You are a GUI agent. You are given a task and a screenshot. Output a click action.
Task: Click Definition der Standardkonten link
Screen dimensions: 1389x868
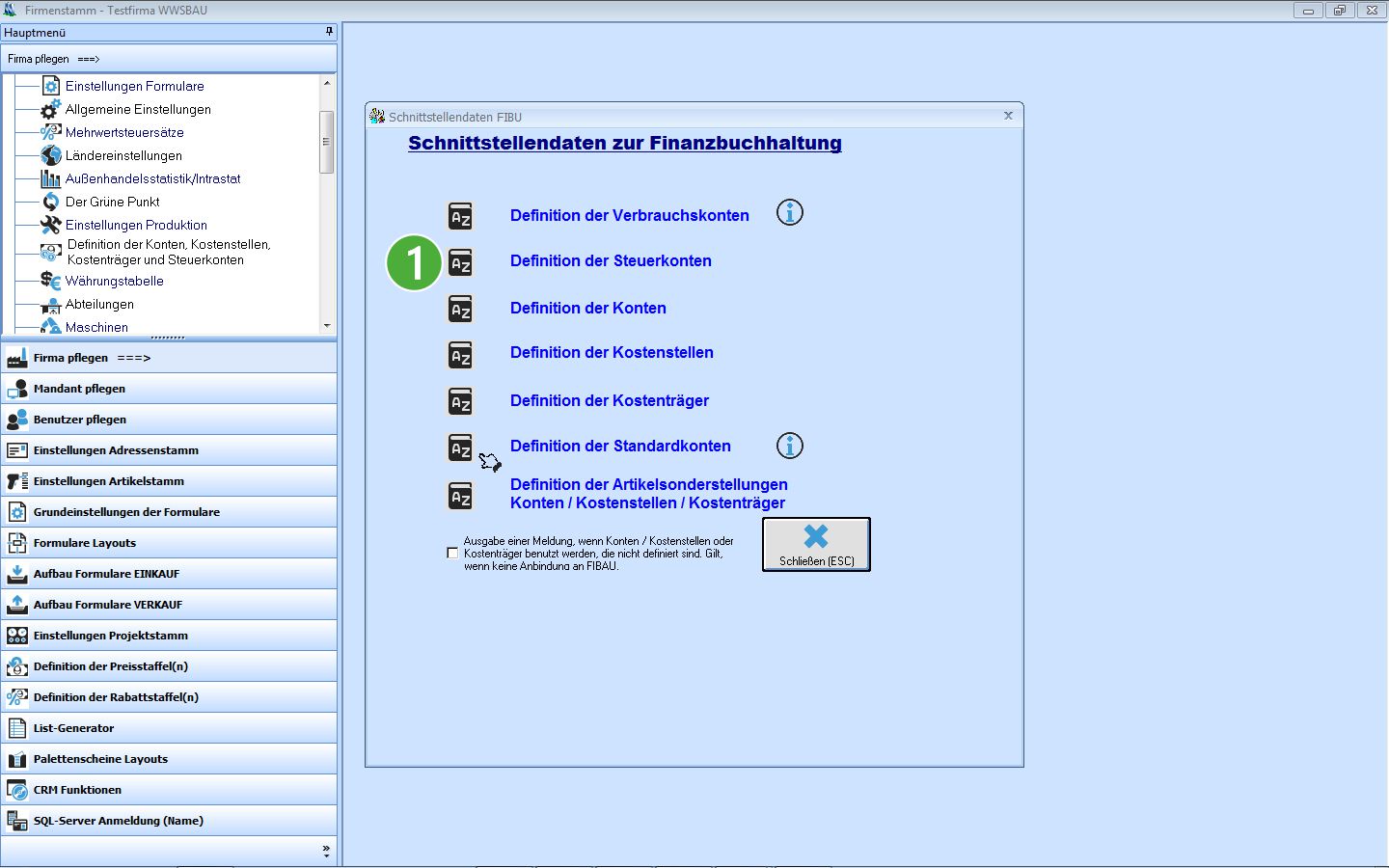620,446
